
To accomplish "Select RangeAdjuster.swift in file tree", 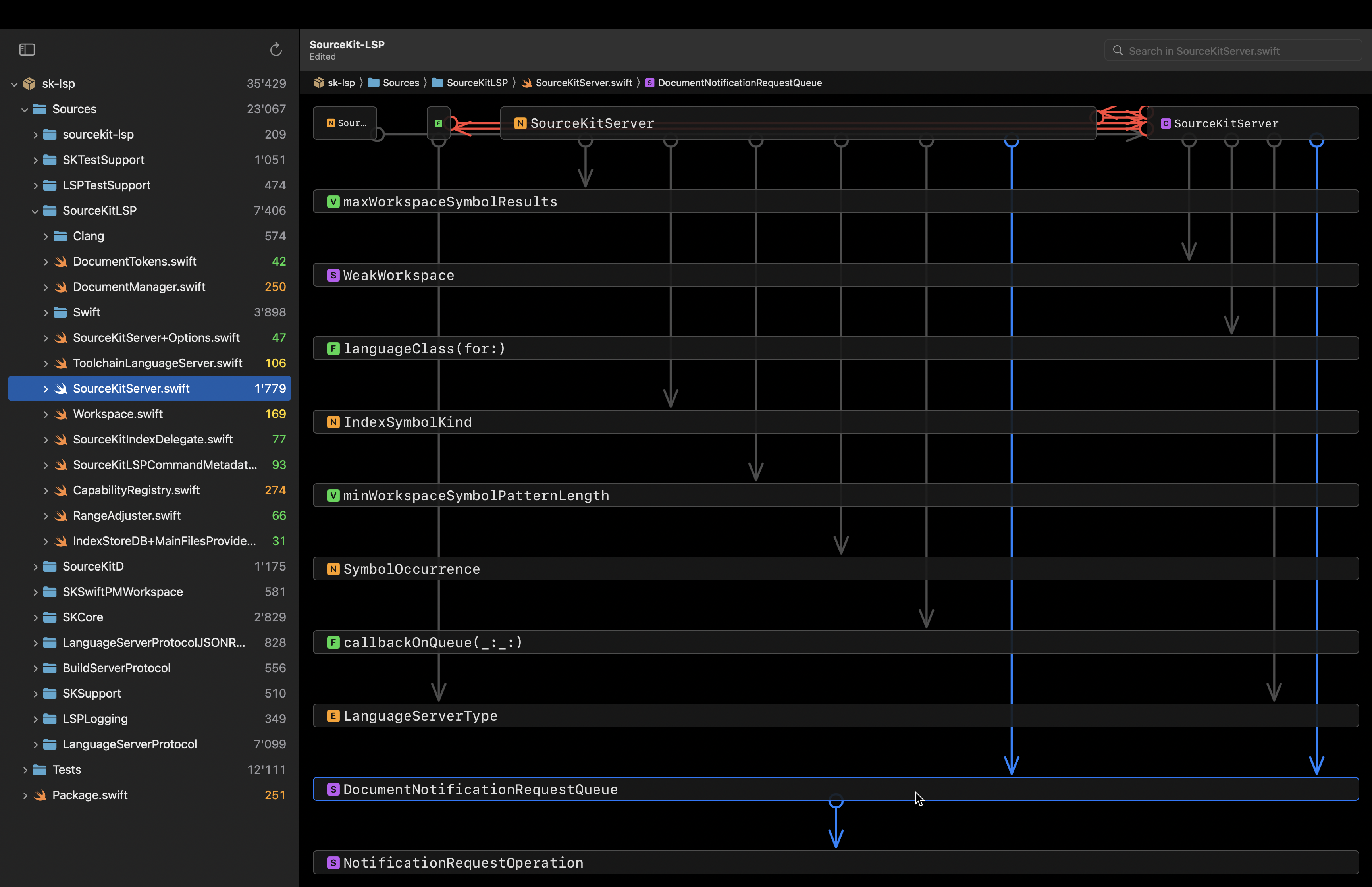I will click(x=150, y=515).
